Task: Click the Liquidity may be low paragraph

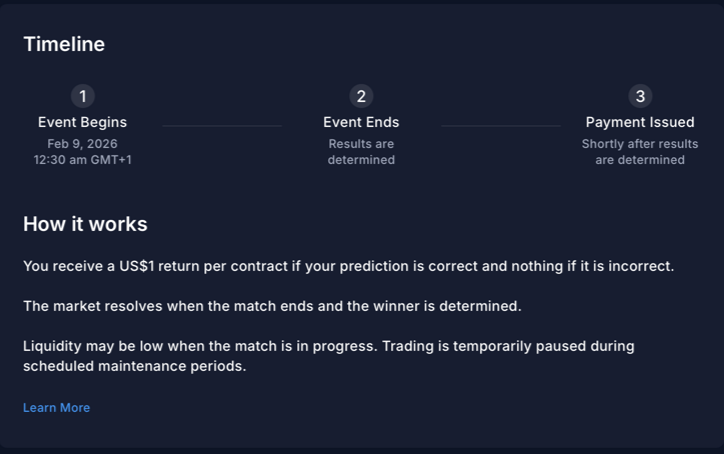Action: tap(329, 356)
